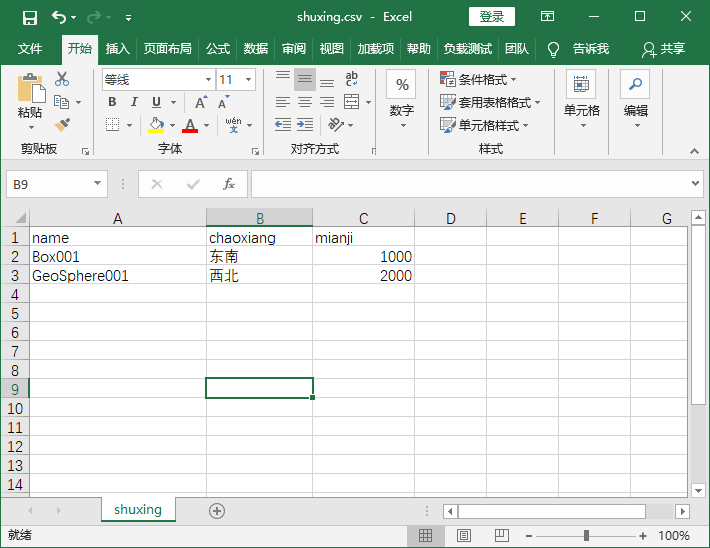Click the Increase Font Size icon
The height and width of the screenshot is (548, 710).
(x=201, y=102)
